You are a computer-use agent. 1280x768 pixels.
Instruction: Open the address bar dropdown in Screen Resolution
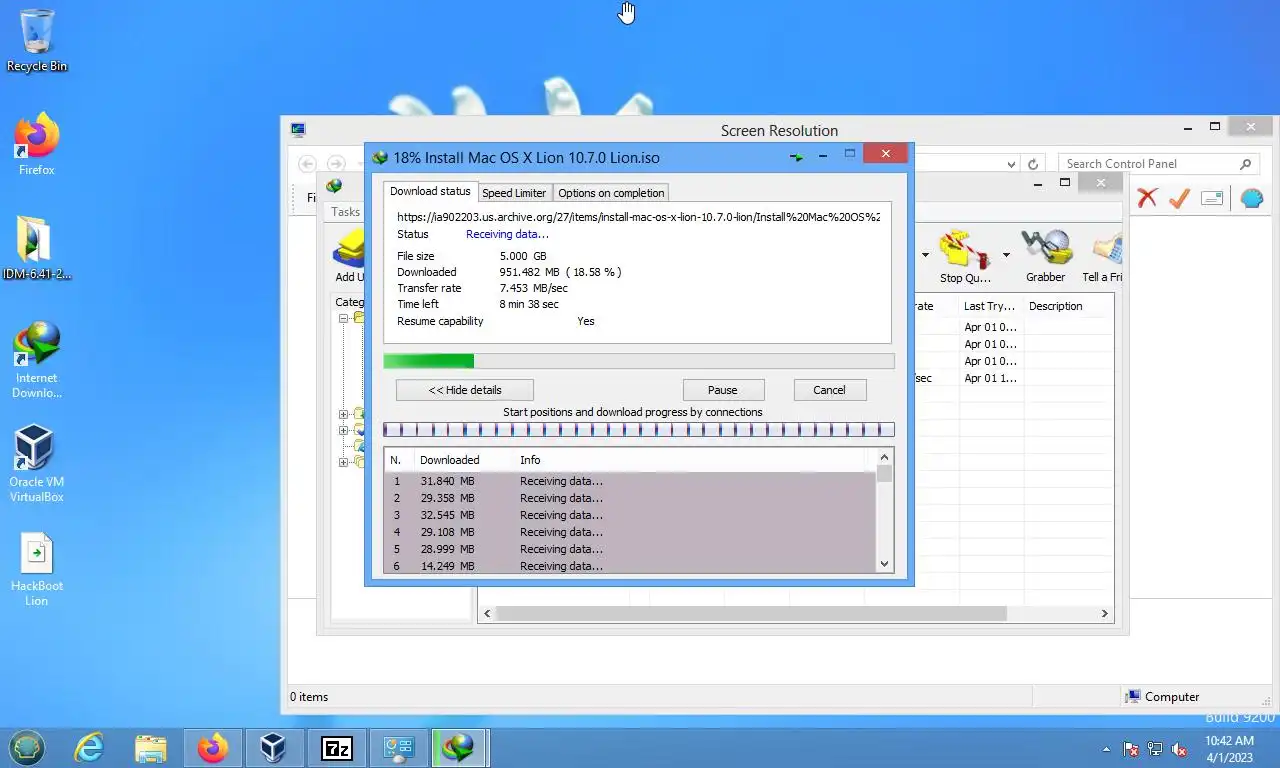tap(1011, 164)
